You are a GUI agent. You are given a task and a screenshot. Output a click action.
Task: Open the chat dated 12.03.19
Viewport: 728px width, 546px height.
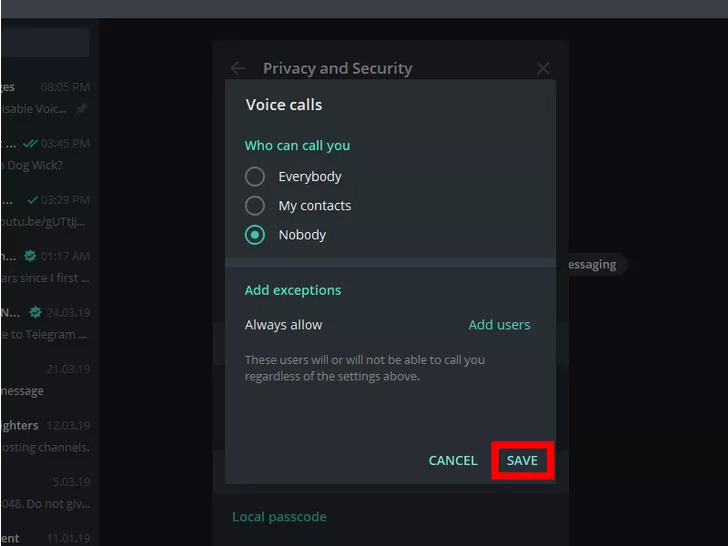[x=45, y=436]
